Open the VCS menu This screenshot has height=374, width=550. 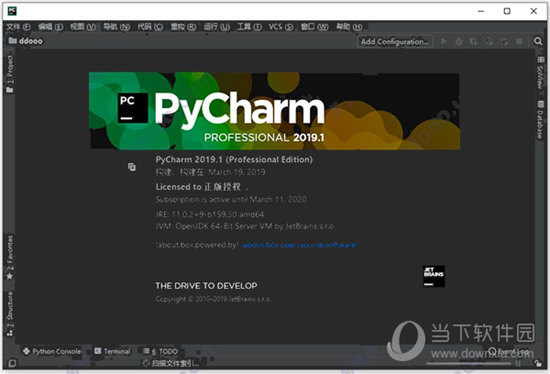pos(281,27)
